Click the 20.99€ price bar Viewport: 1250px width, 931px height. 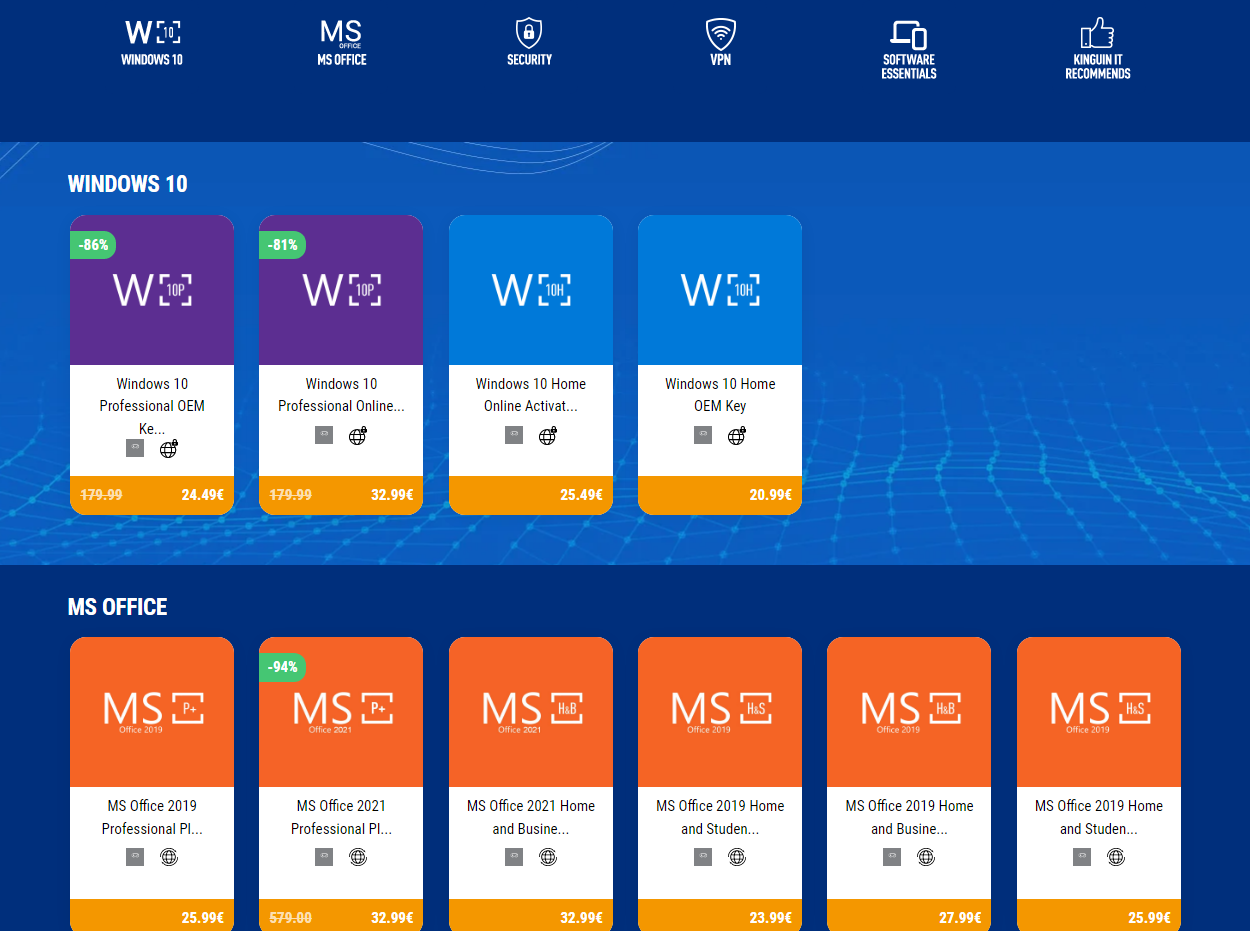click(x=720, y=495)
